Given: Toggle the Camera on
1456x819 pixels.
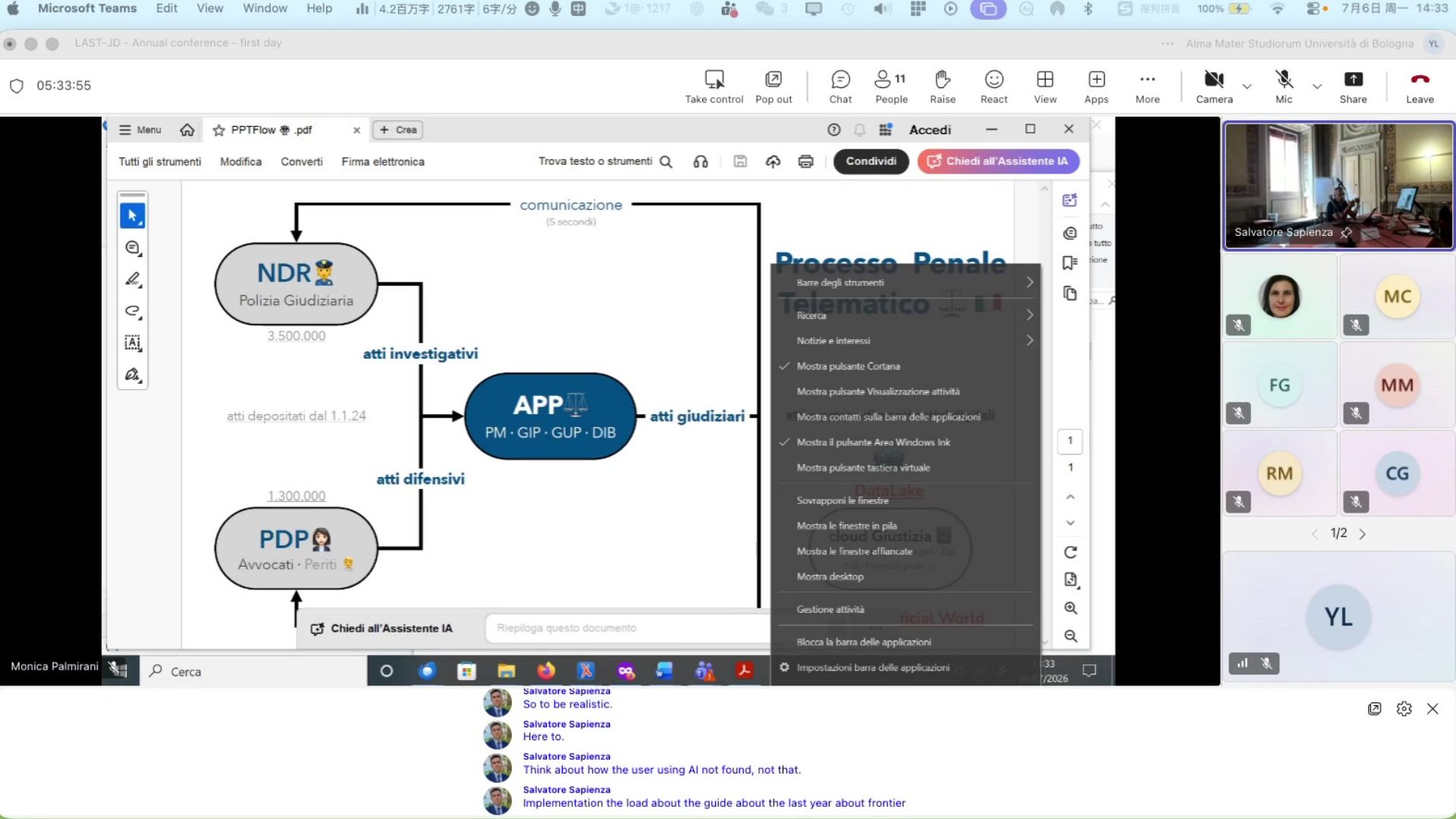Looking at the screenshot, I should click(x=1214, y=86).
